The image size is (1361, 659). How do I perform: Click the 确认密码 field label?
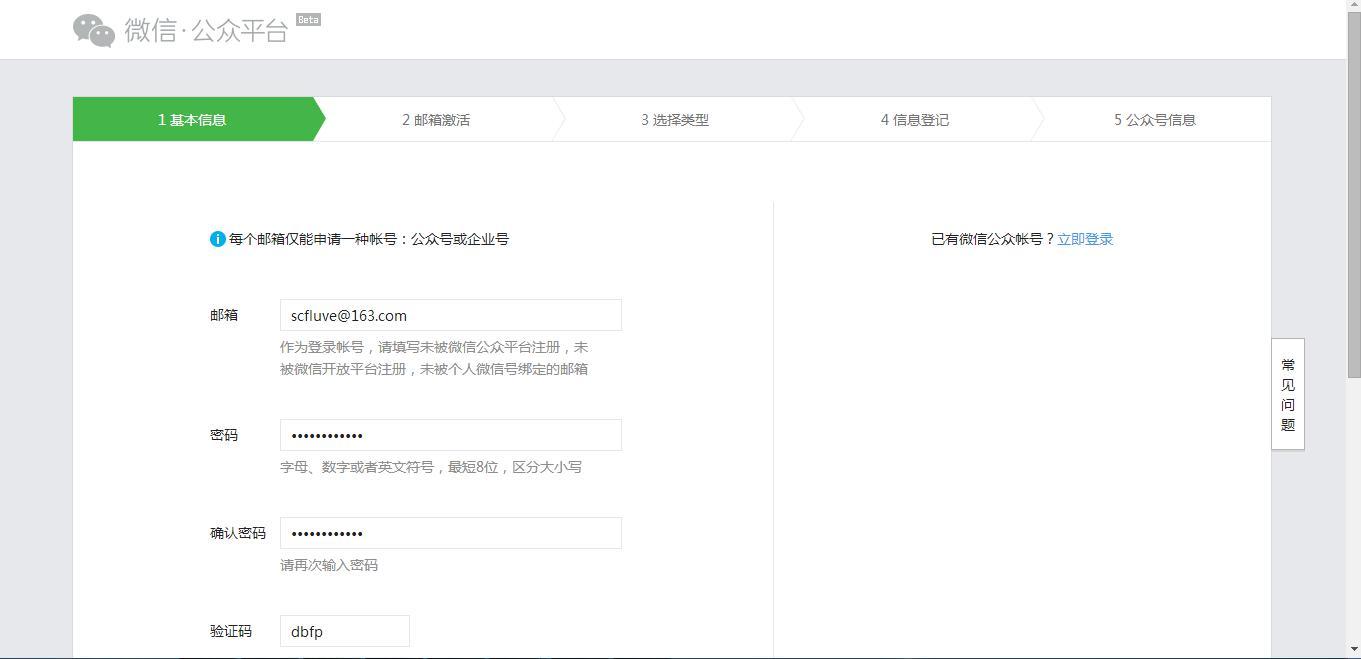pos(238,533)
